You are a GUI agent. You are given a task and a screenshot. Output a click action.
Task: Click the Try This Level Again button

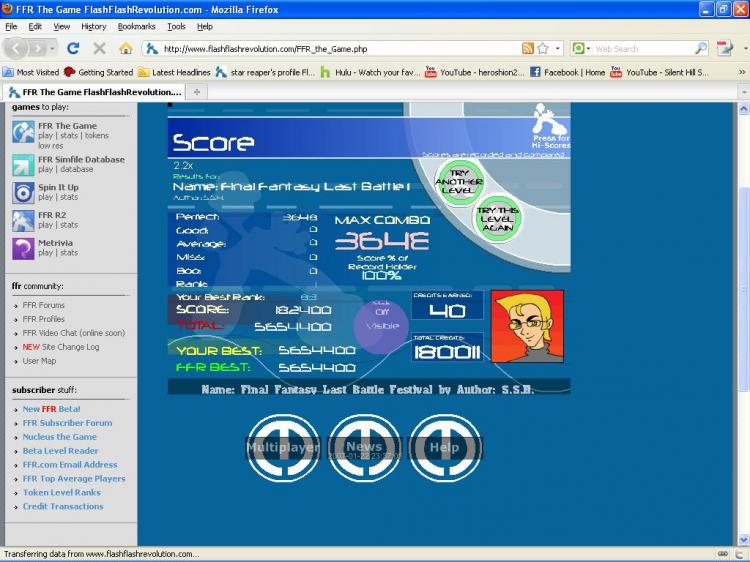[x=497, y=219]
